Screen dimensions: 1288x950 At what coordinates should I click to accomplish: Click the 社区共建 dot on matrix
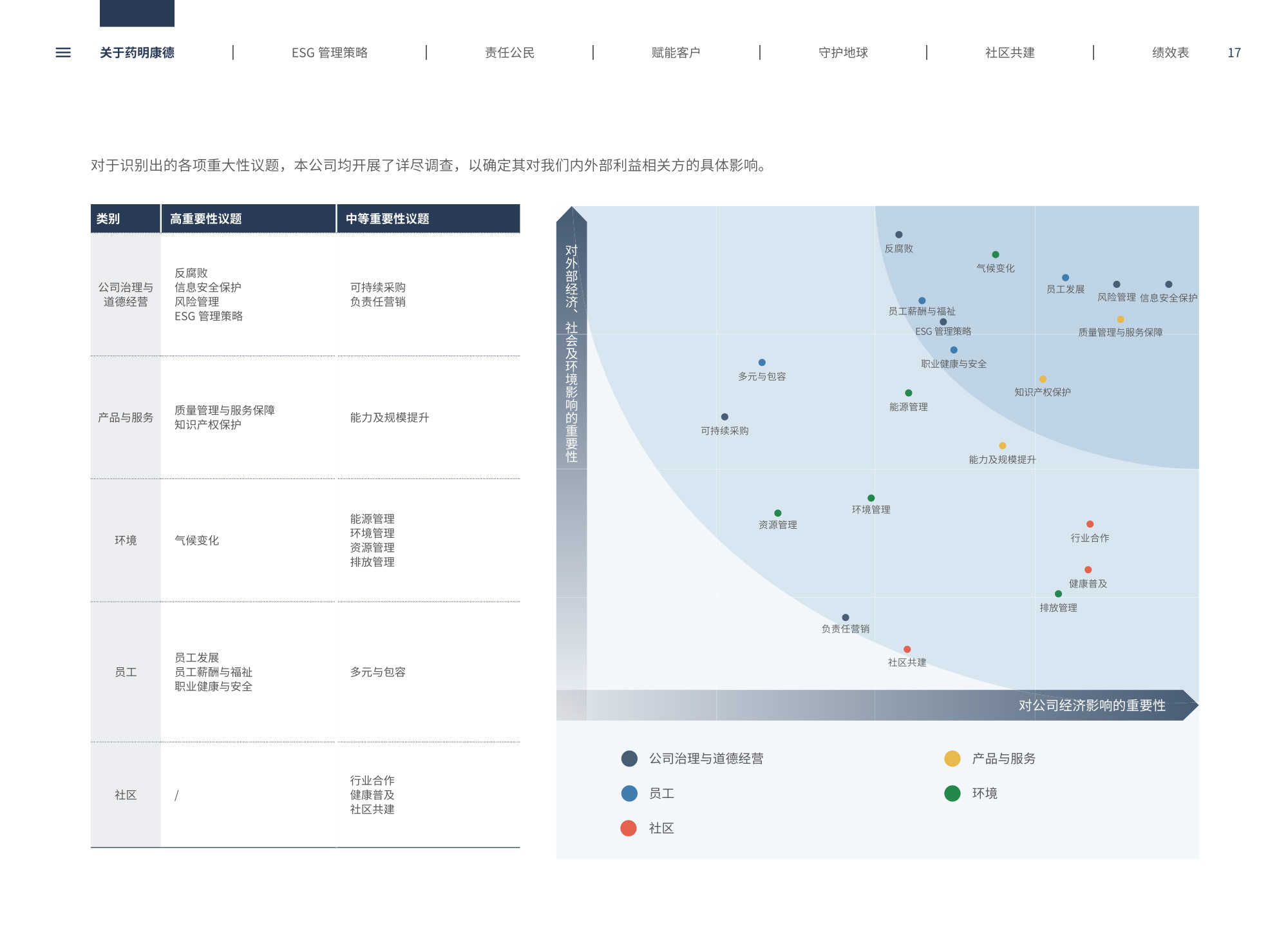(x=907, y=649)
